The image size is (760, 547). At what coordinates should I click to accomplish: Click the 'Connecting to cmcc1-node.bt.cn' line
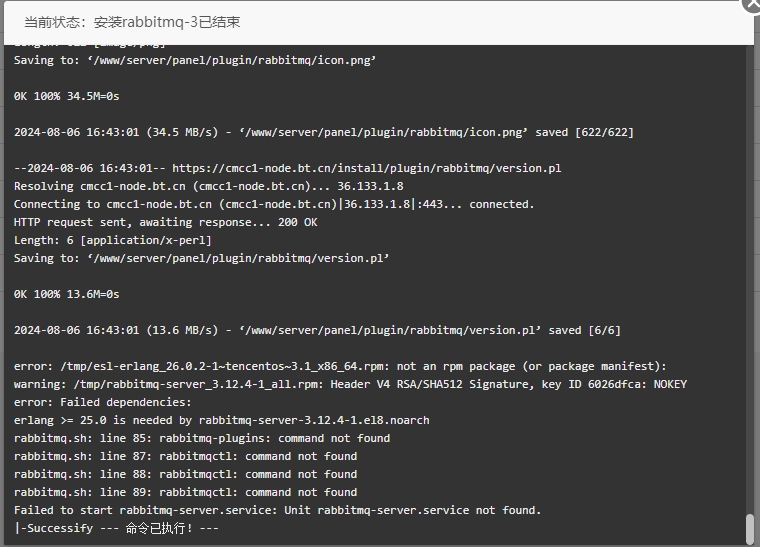click(274, 204)
